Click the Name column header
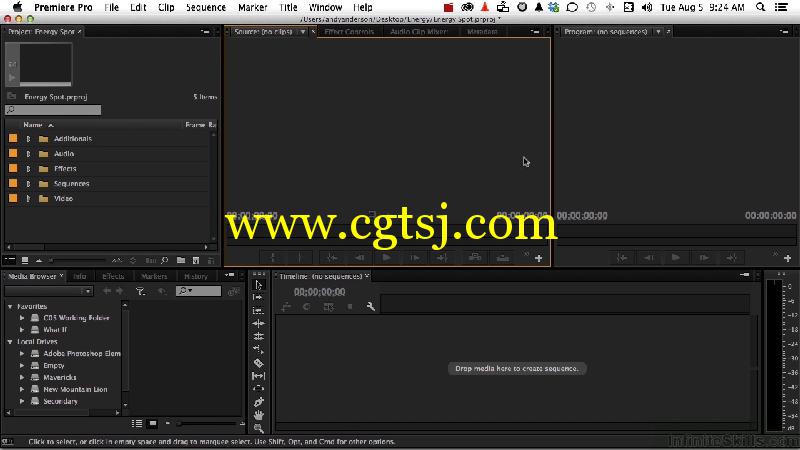Viewport: 800px width, 450px height. tap(33, 124)
